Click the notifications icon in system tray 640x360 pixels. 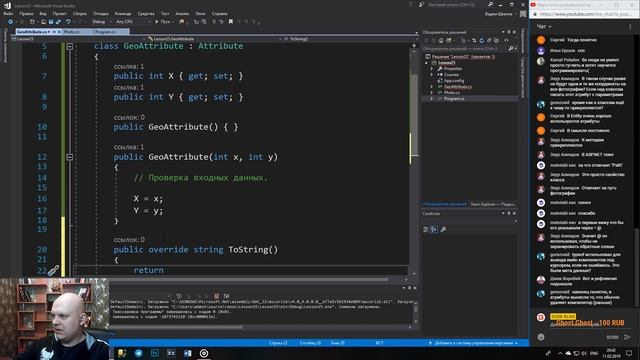[629, 353]
